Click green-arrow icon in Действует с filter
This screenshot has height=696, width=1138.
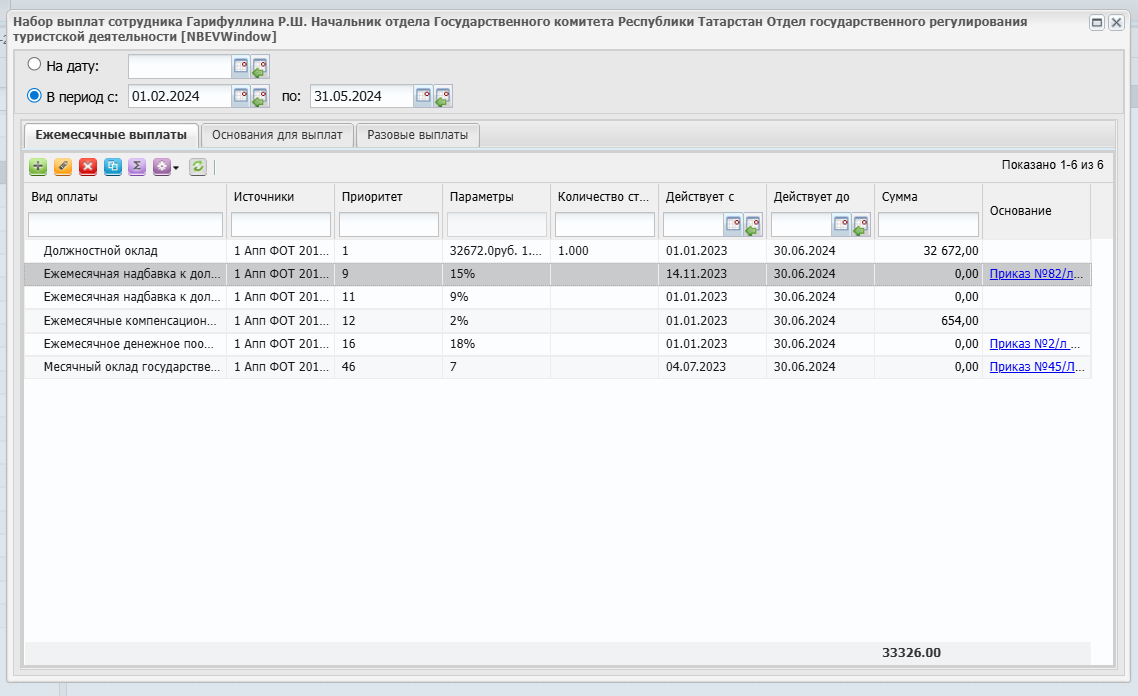point(753,226)
